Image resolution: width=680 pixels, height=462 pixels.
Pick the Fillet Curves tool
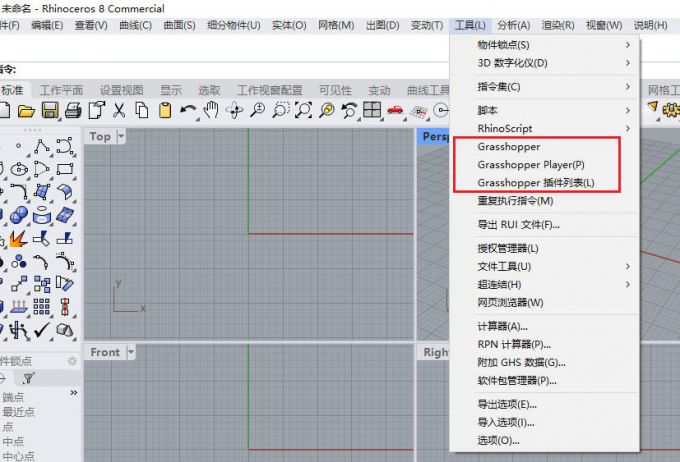pyautogui.click(x=19, y=191)
